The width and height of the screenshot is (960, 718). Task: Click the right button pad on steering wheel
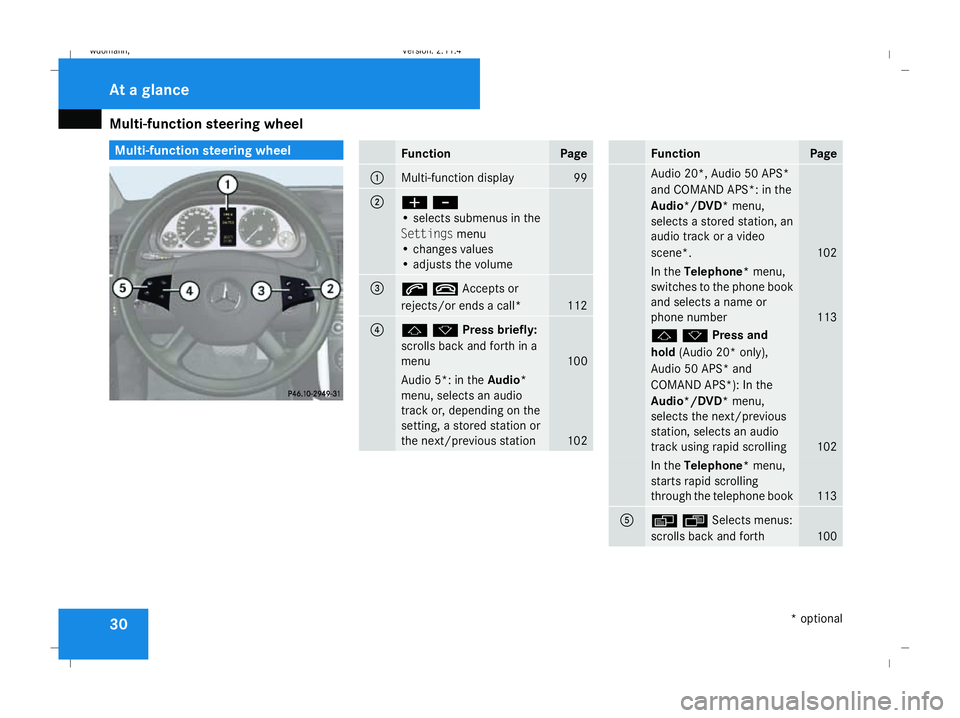click(x=296, y=293)
